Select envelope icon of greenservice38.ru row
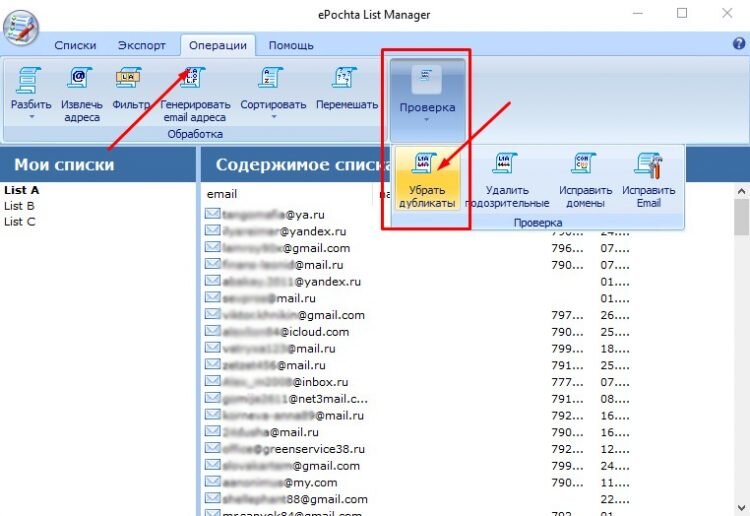750x516 pixels. coord(212,448)
